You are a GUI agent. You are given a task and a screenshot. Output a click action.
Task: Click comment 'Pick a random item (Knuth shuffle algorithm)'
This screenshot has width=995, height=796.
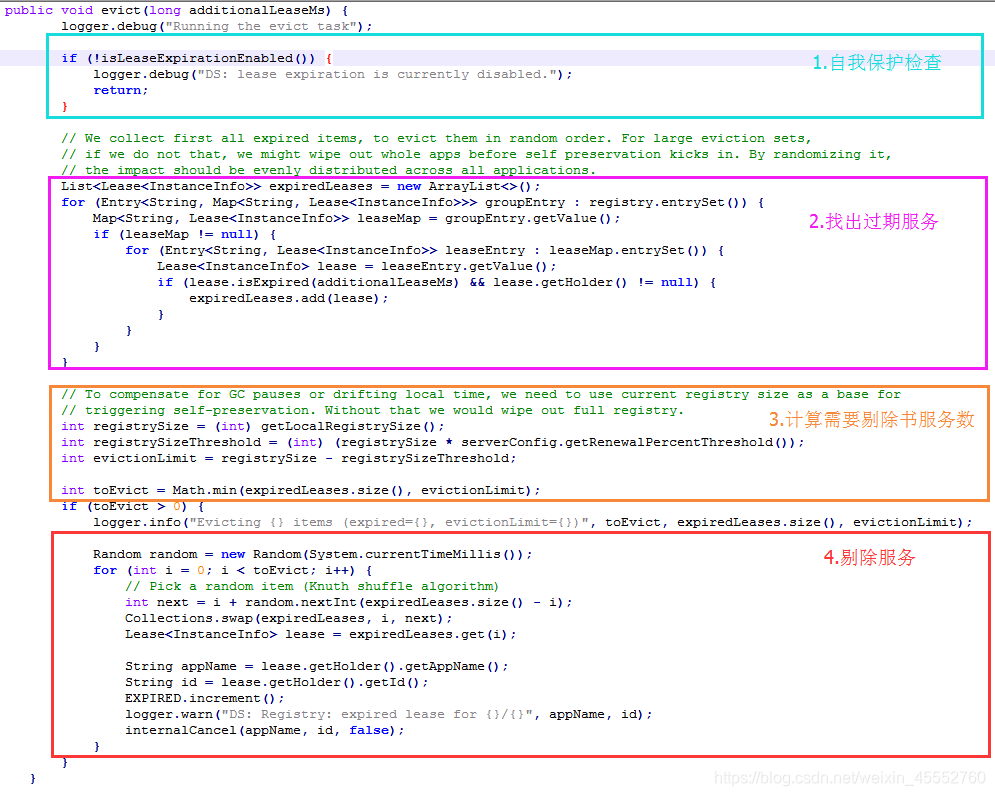coord(312,586)
